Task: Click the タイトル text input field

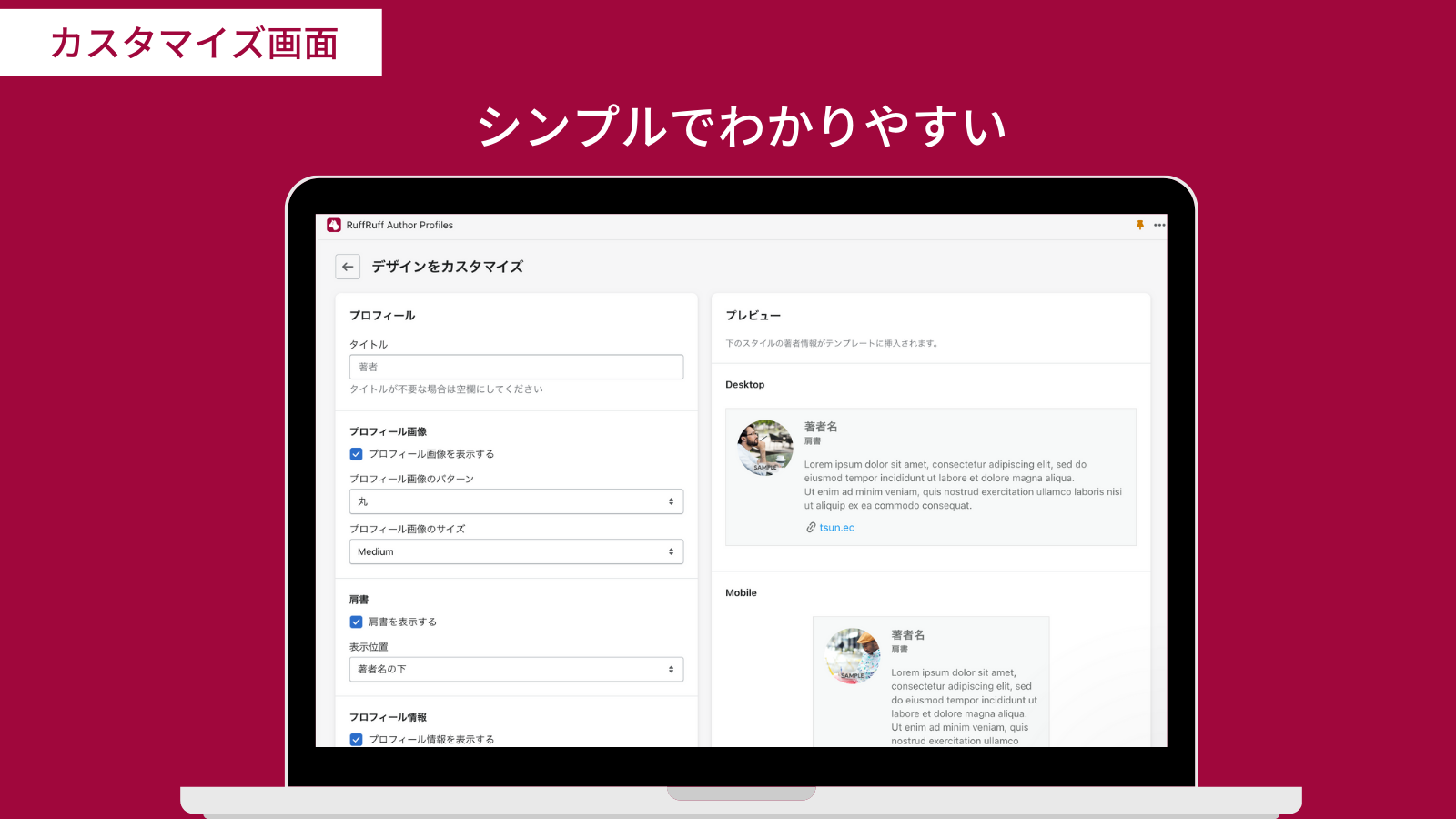Action: [x=516, y=367]
